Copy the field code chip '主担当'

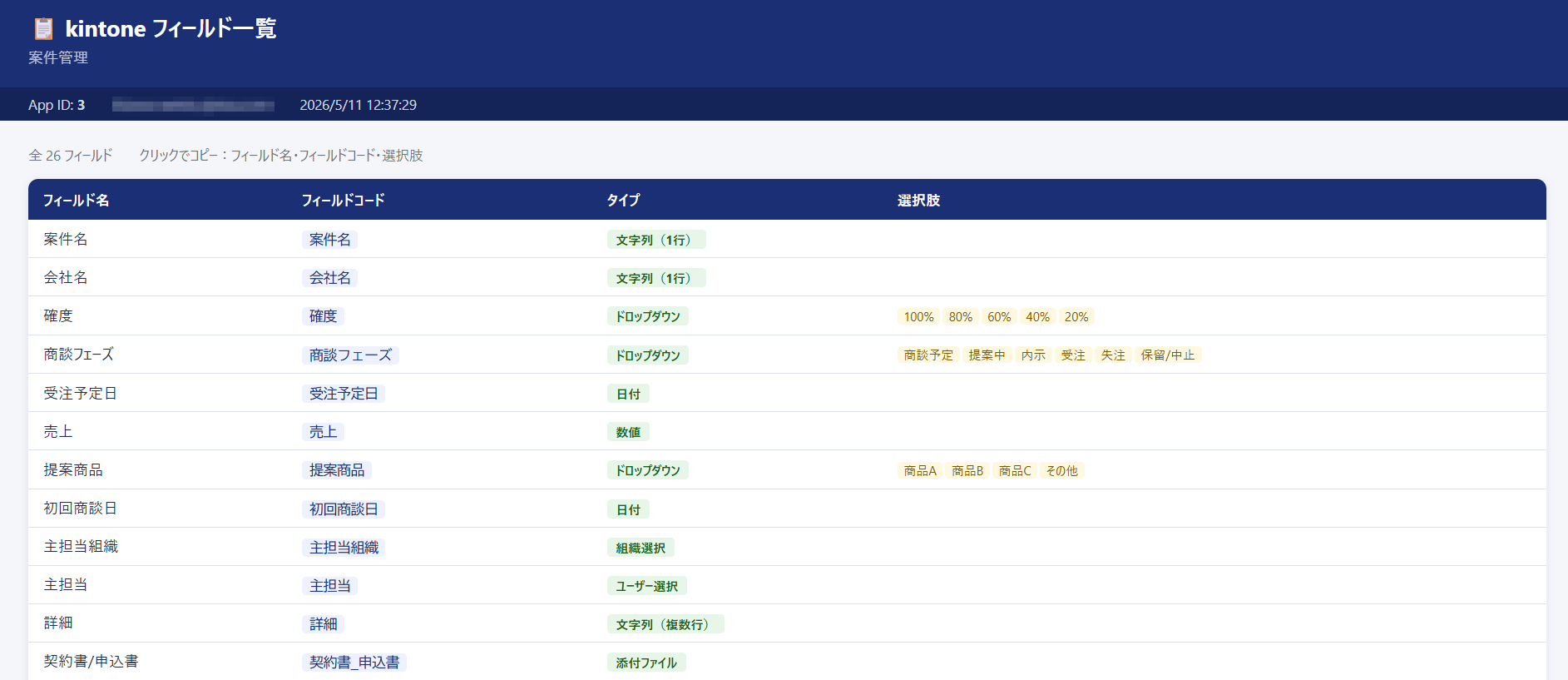(330, 586)
